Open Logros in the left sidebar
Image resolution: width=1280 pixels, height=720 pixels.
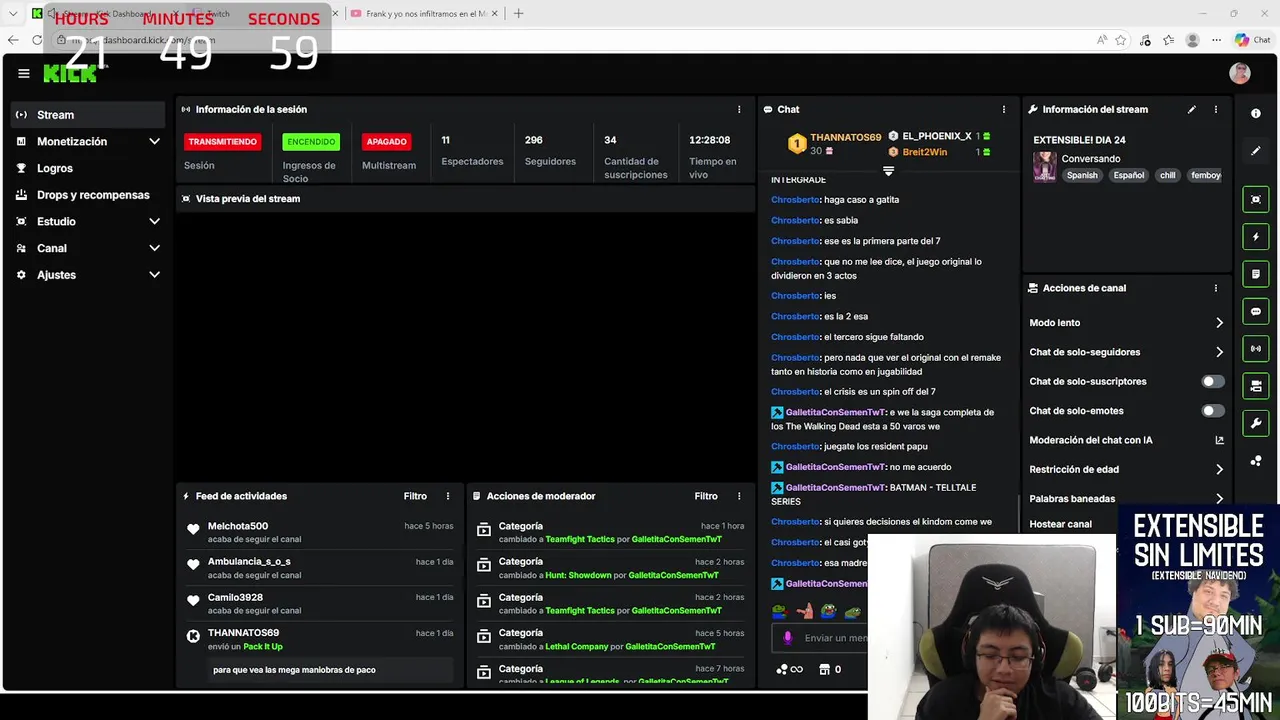pos(88,168)
